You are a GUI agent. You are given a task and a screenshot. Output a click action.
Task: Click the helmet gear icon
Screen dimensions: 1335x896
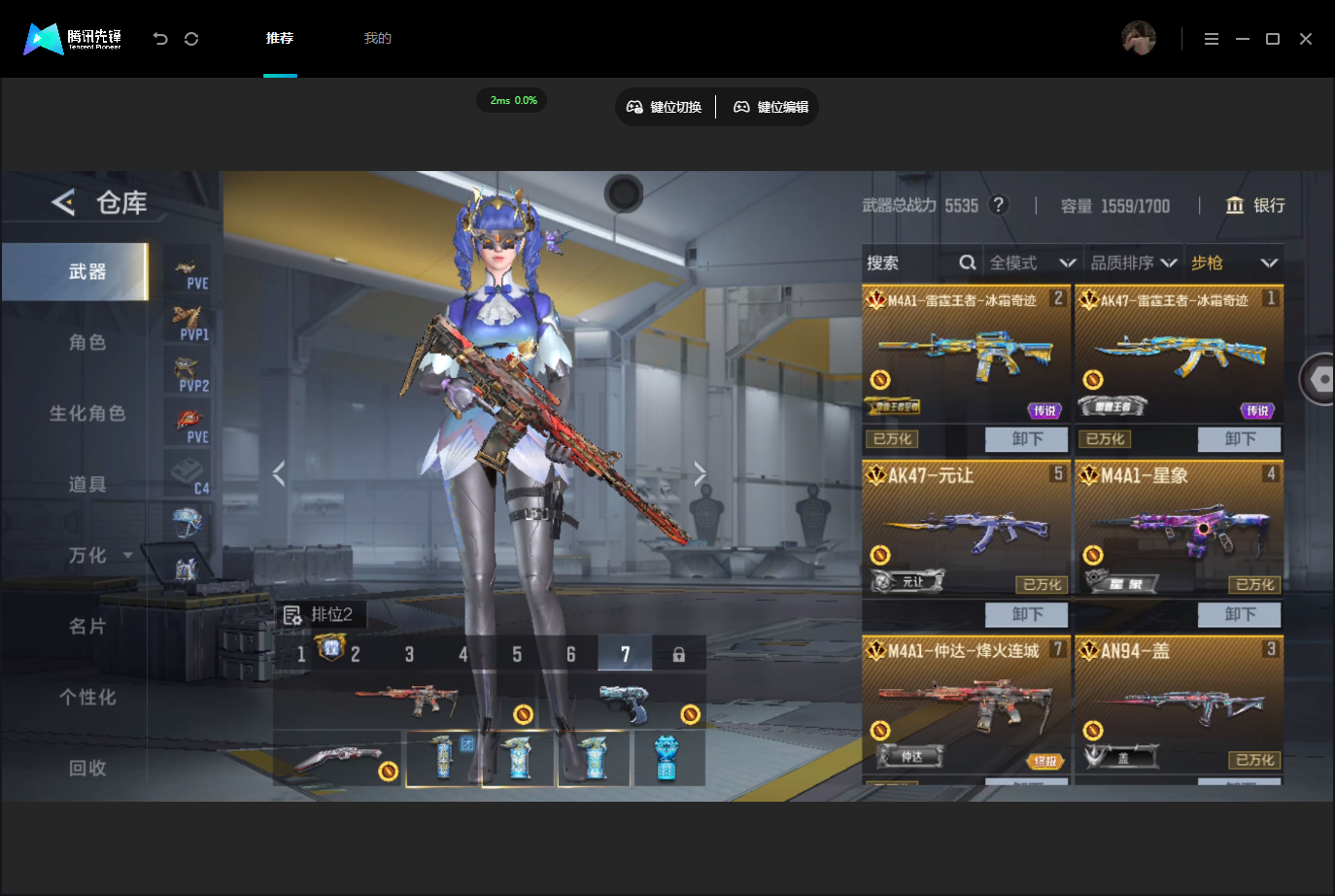187,522
